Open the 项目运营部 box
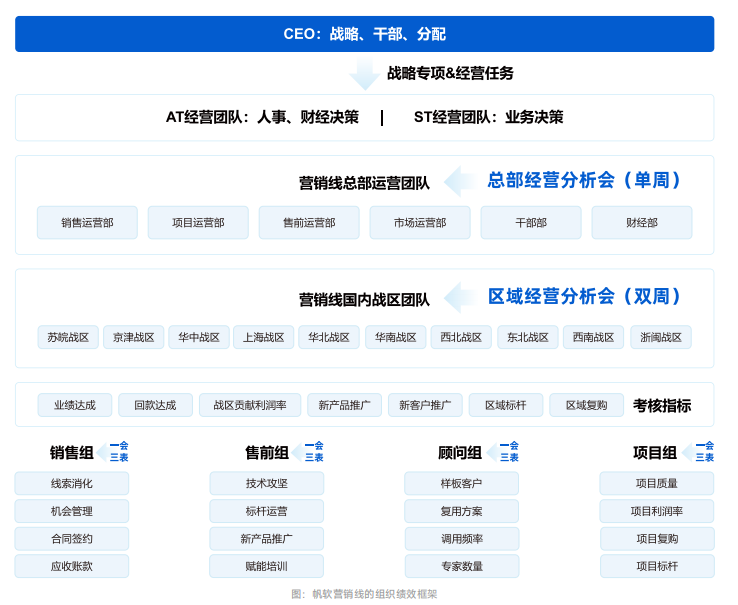Image resolution: width=738 pixels, height=605 pixels. pos(198,223)
